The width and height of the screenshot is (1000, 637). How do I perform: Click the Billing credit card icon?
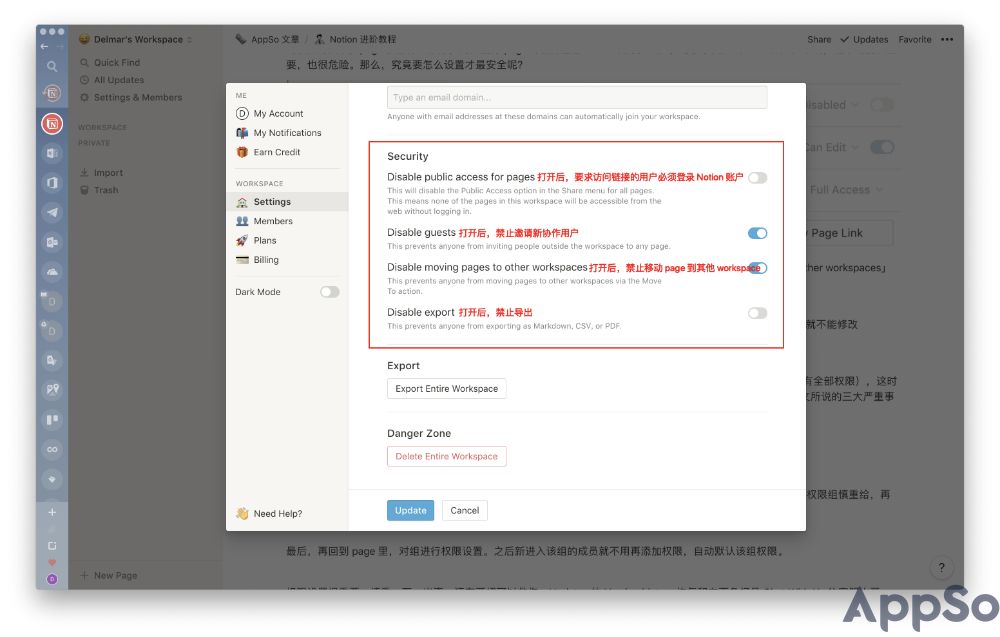coord(242,260)
